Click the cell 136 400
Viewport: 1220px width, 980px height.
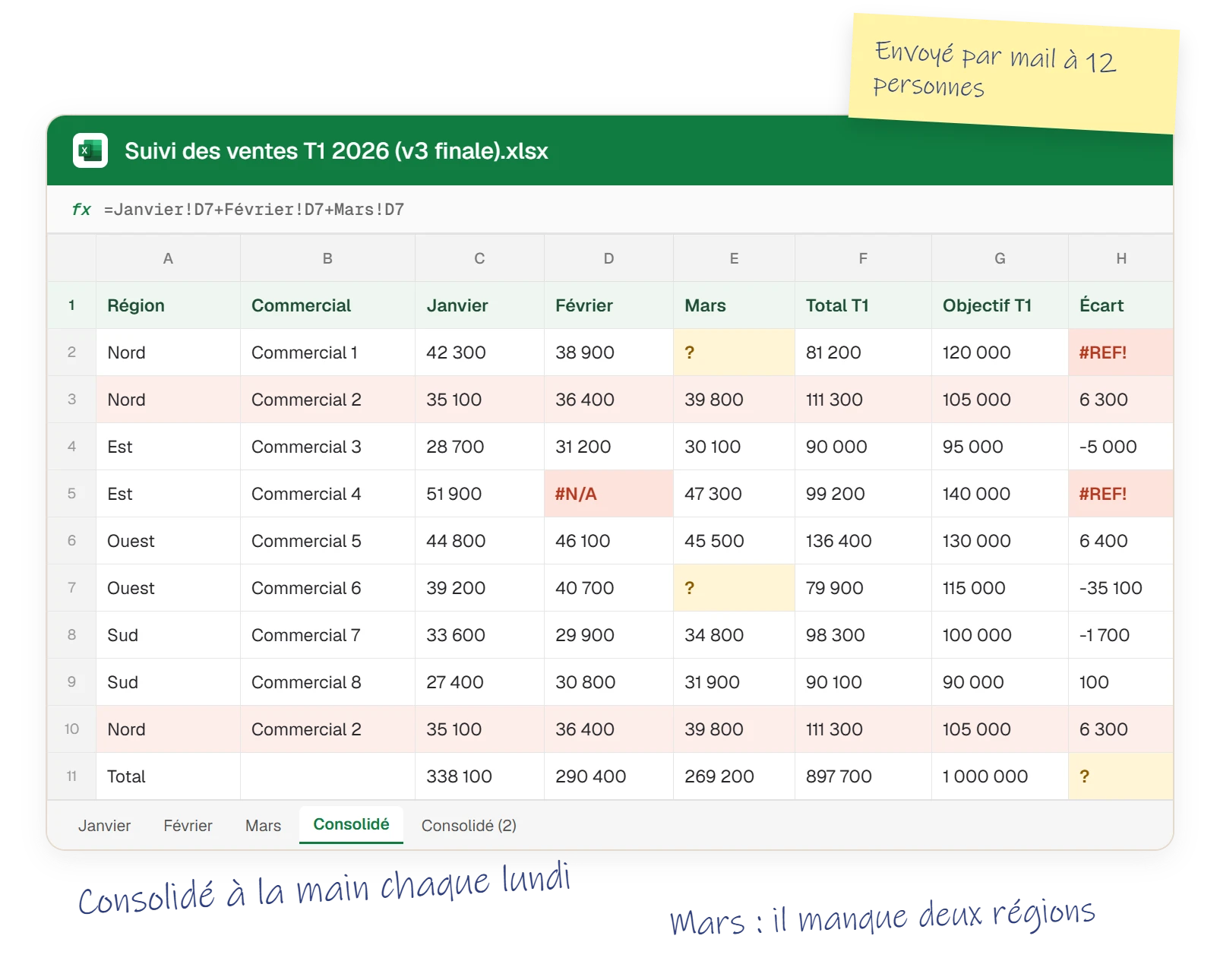point(863,541)
